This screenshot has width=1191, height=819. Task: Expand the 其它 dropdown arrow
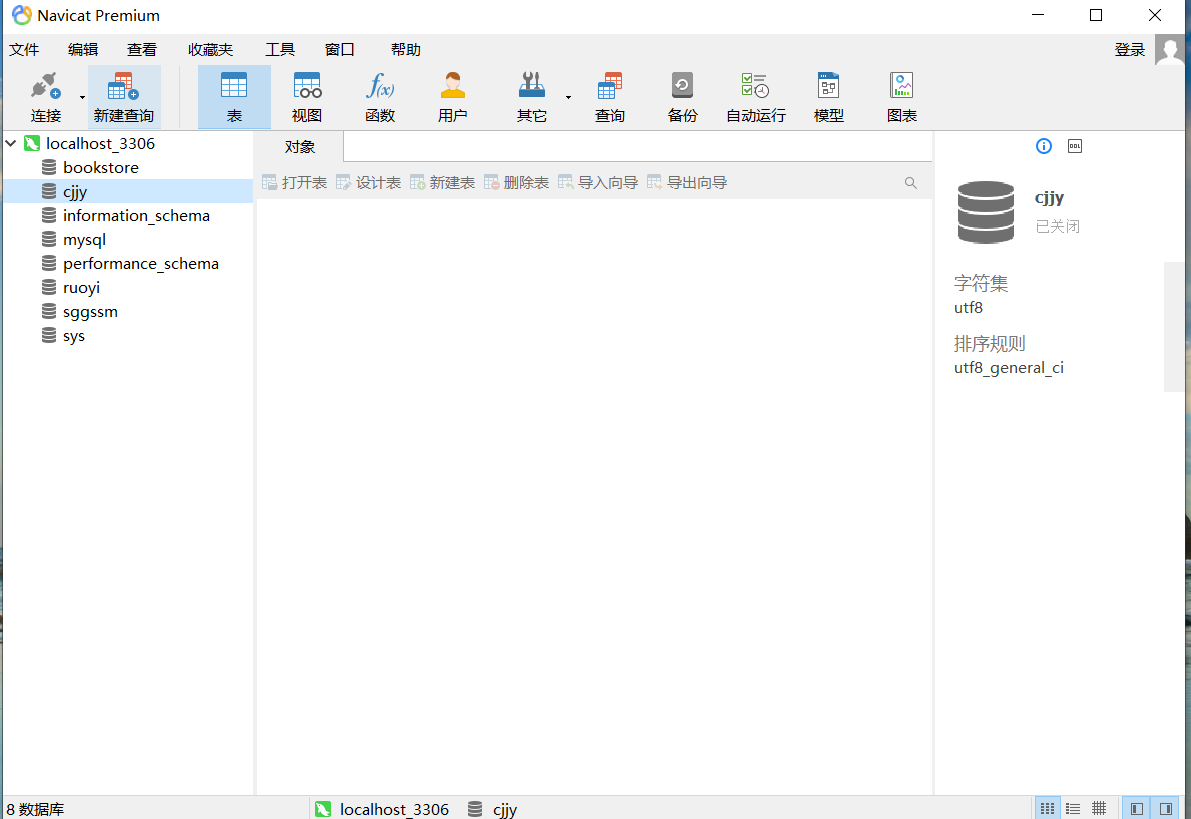click(568, 97)
